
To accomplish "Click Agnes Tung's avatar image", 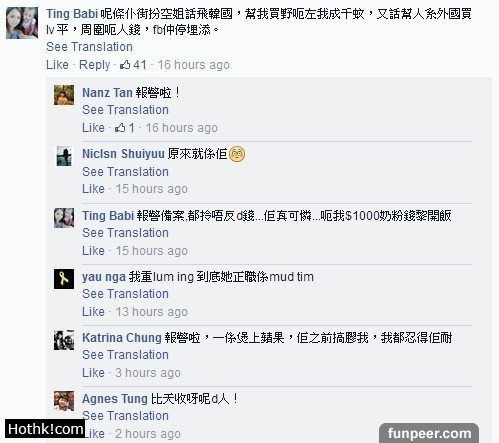I will [64, 401].
